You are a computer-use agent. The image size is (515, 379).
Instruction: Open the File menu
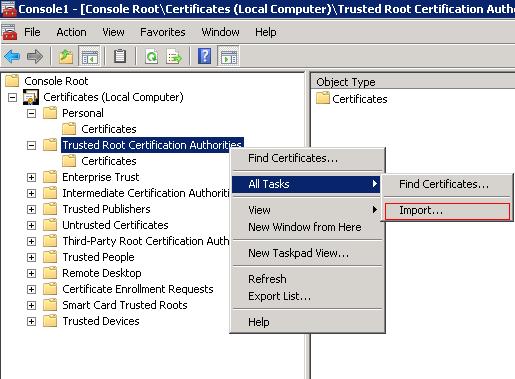[x=32, y=32]
